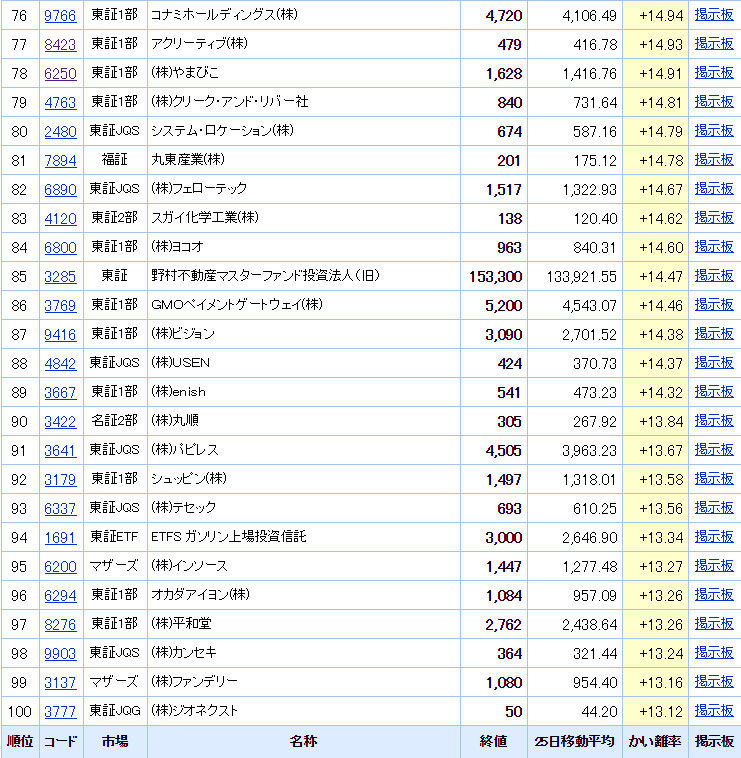
Task: Open stock code 6294 link
Action: point(60,596)
